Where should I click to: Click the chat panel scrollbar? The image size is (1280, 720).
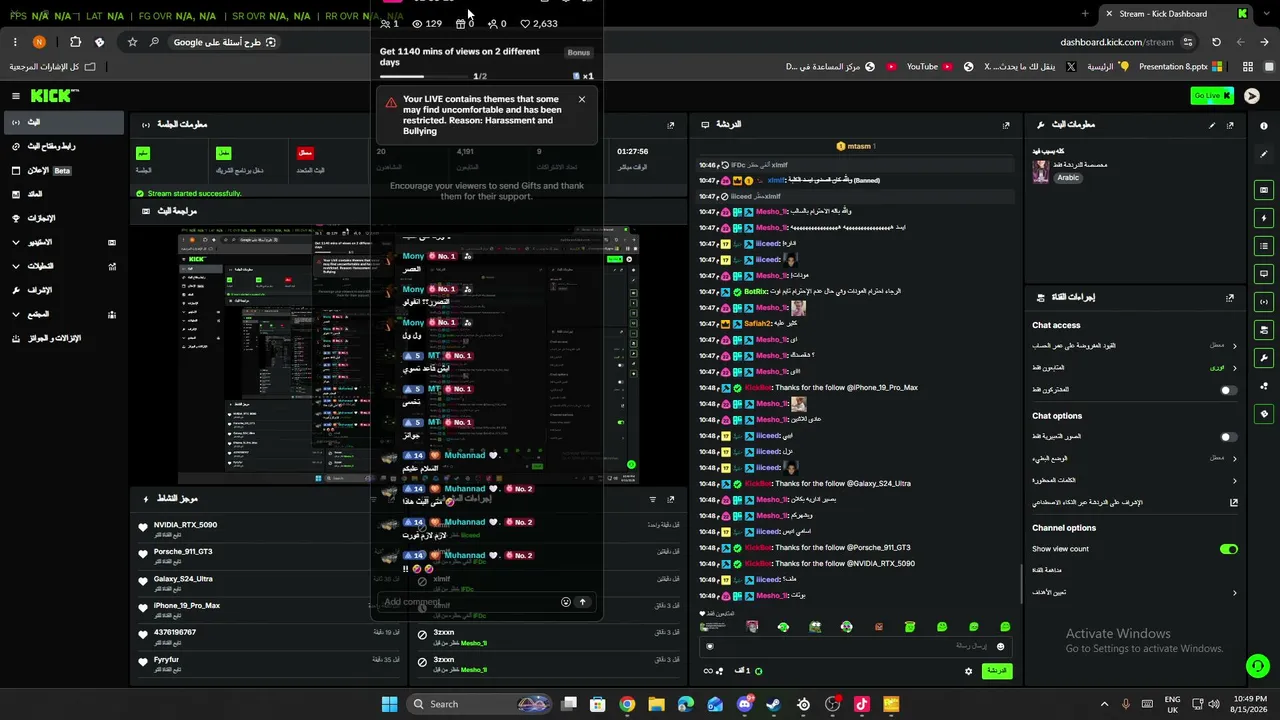(1020, 585)
